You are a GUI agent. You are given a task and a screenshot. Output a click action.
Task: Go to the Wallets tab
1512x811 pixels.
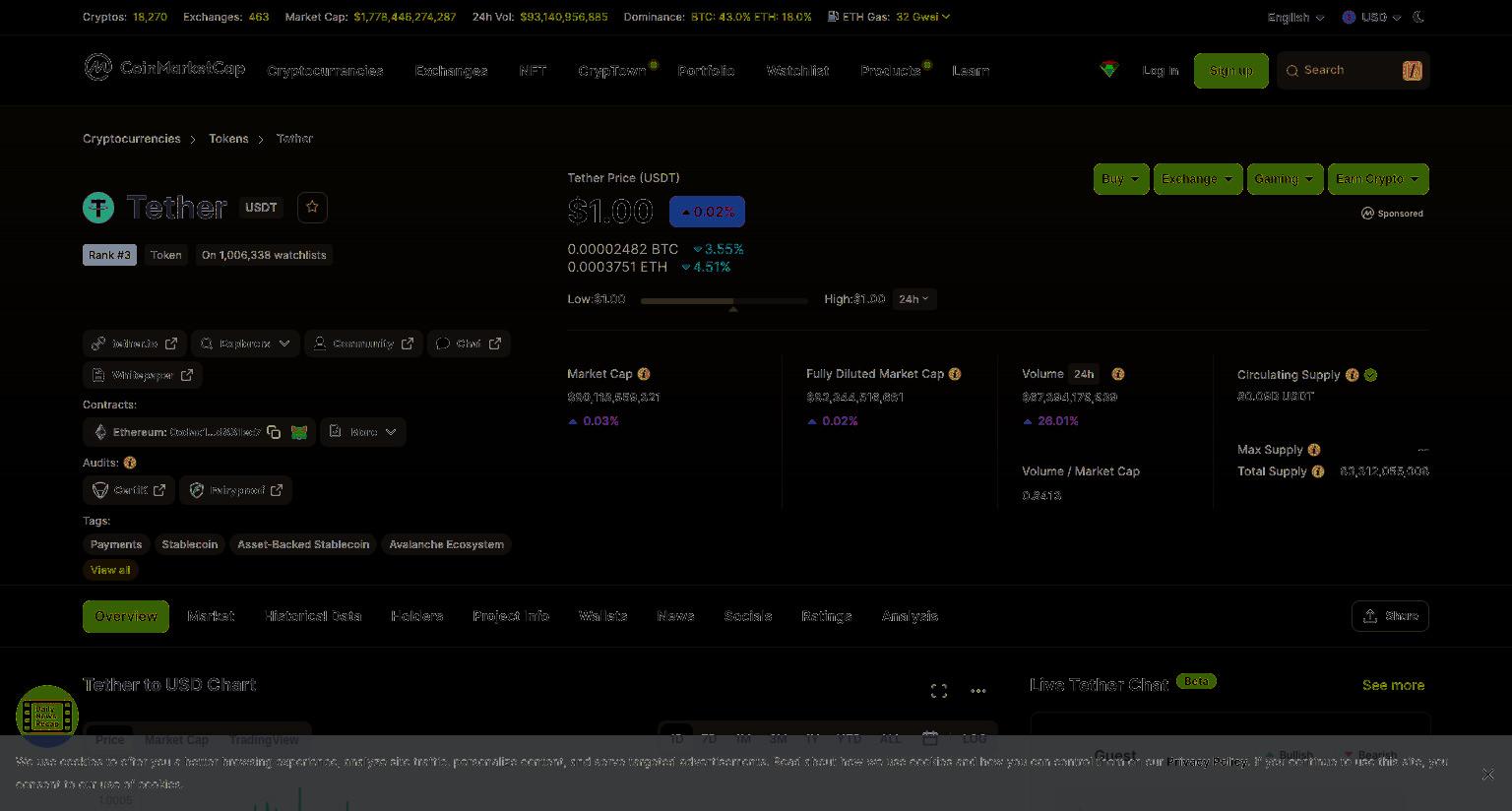(x=603, y=616)
